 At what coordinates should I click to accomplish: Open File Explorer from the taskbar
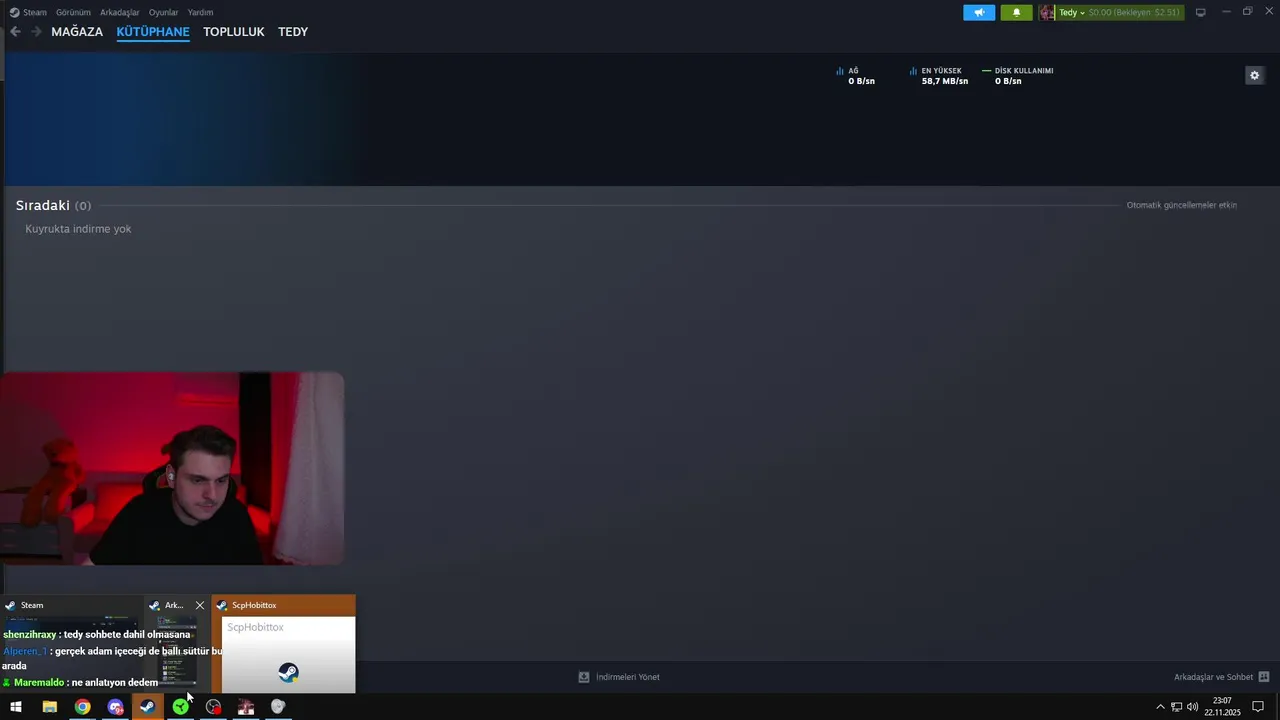49,707
